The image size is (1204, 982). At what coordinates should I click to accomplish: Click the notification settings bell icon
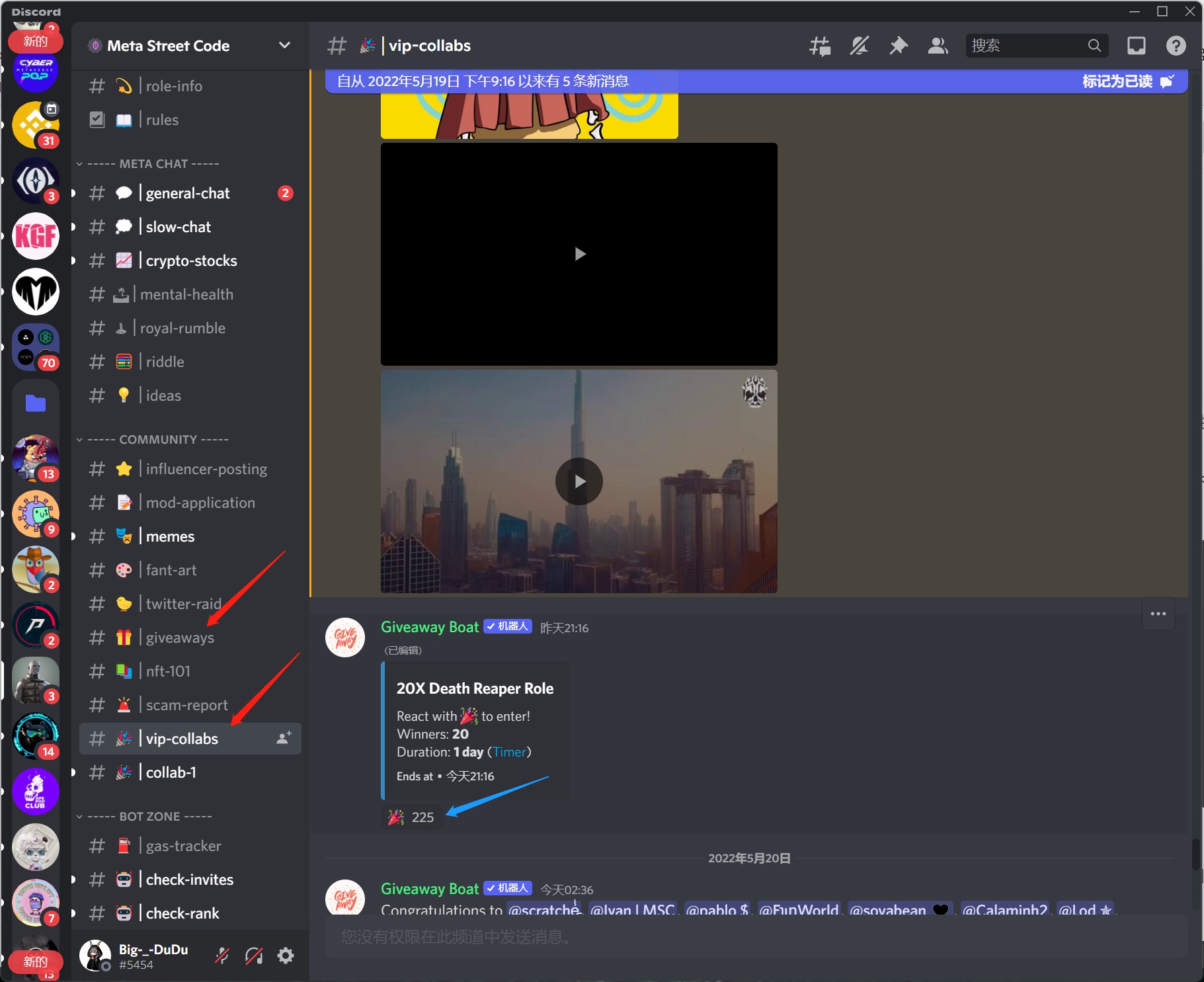[x=860, y=46]
